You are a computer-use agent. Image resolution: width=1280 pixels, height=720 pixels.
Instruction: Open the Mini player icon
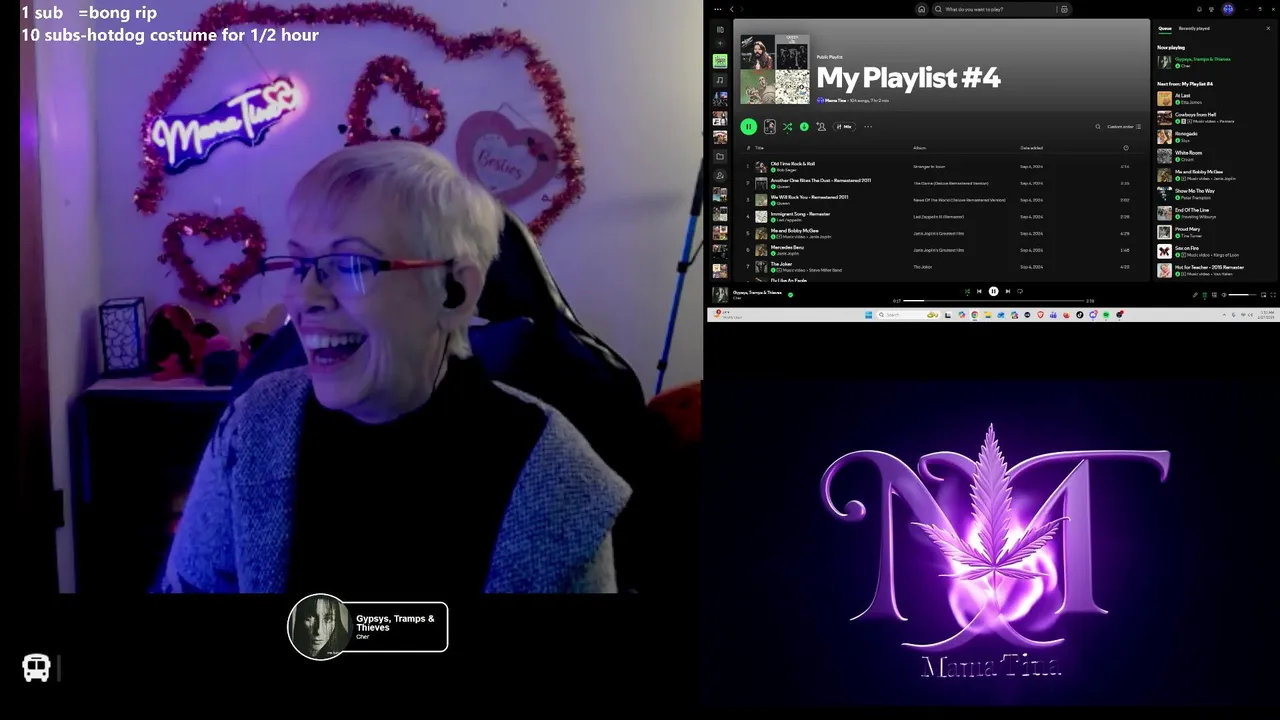click(x=1263, y=295)
